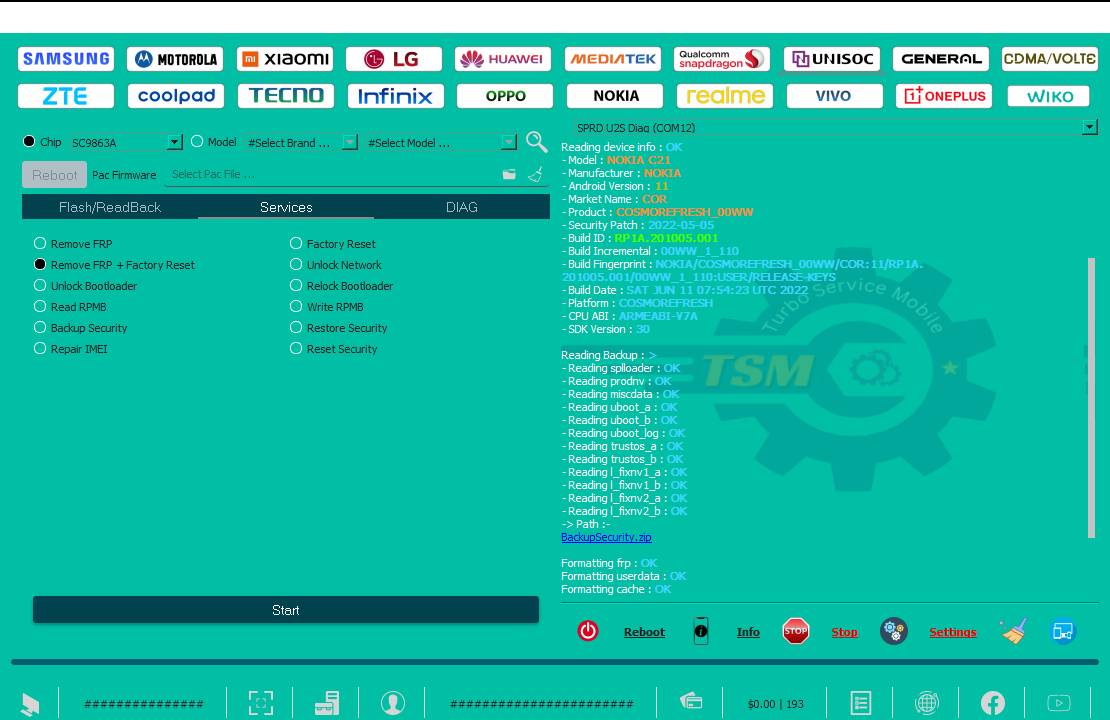Open the Facebook page icon
The image size is (1110, 720).
[992, 703]
